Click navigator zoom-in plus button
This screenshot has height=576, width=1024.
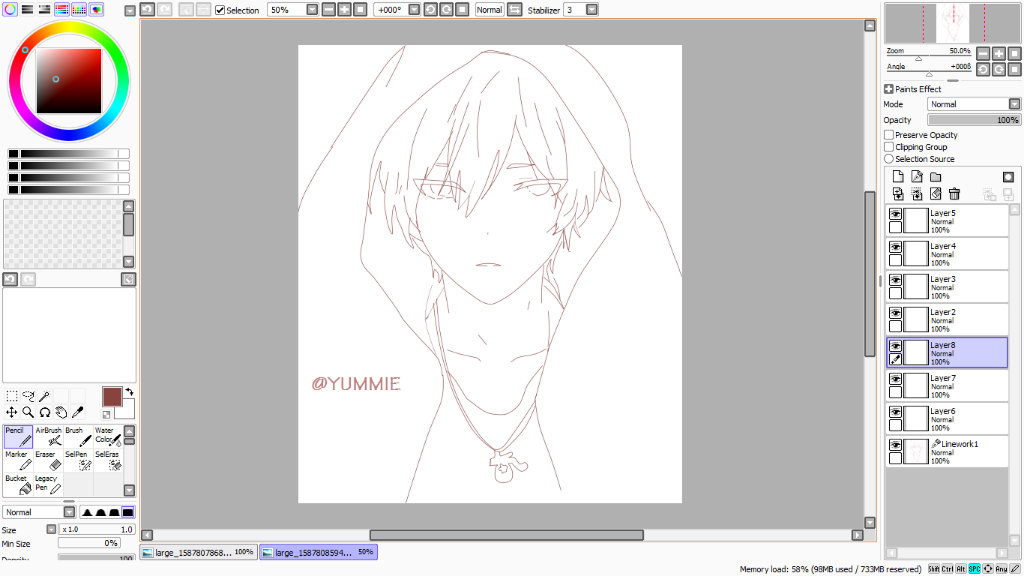click(x=999, y=54)
